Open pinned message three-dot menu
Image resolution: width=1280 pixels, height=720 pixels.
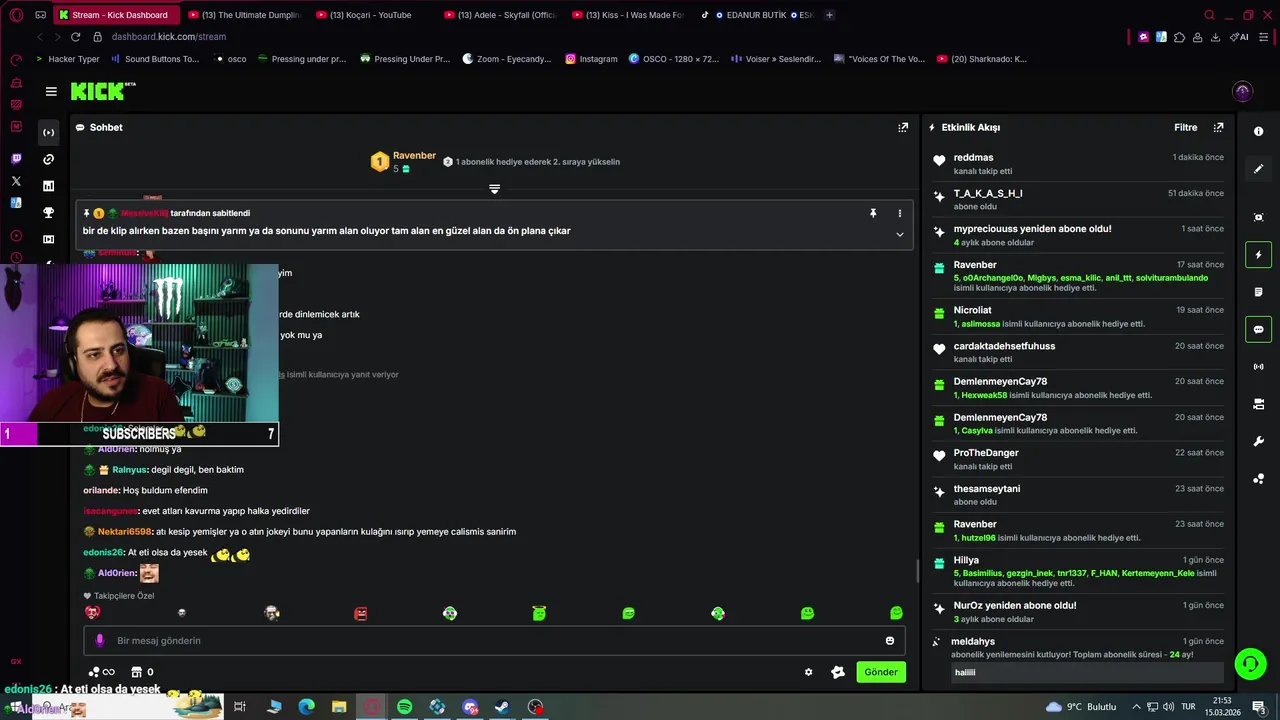pyautogui.click(x=899, y=213)
